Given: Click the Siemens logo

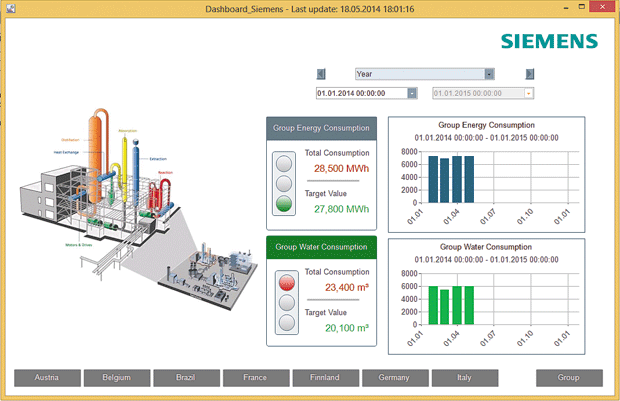Looking at the screenshot, I should coord(549,41).
